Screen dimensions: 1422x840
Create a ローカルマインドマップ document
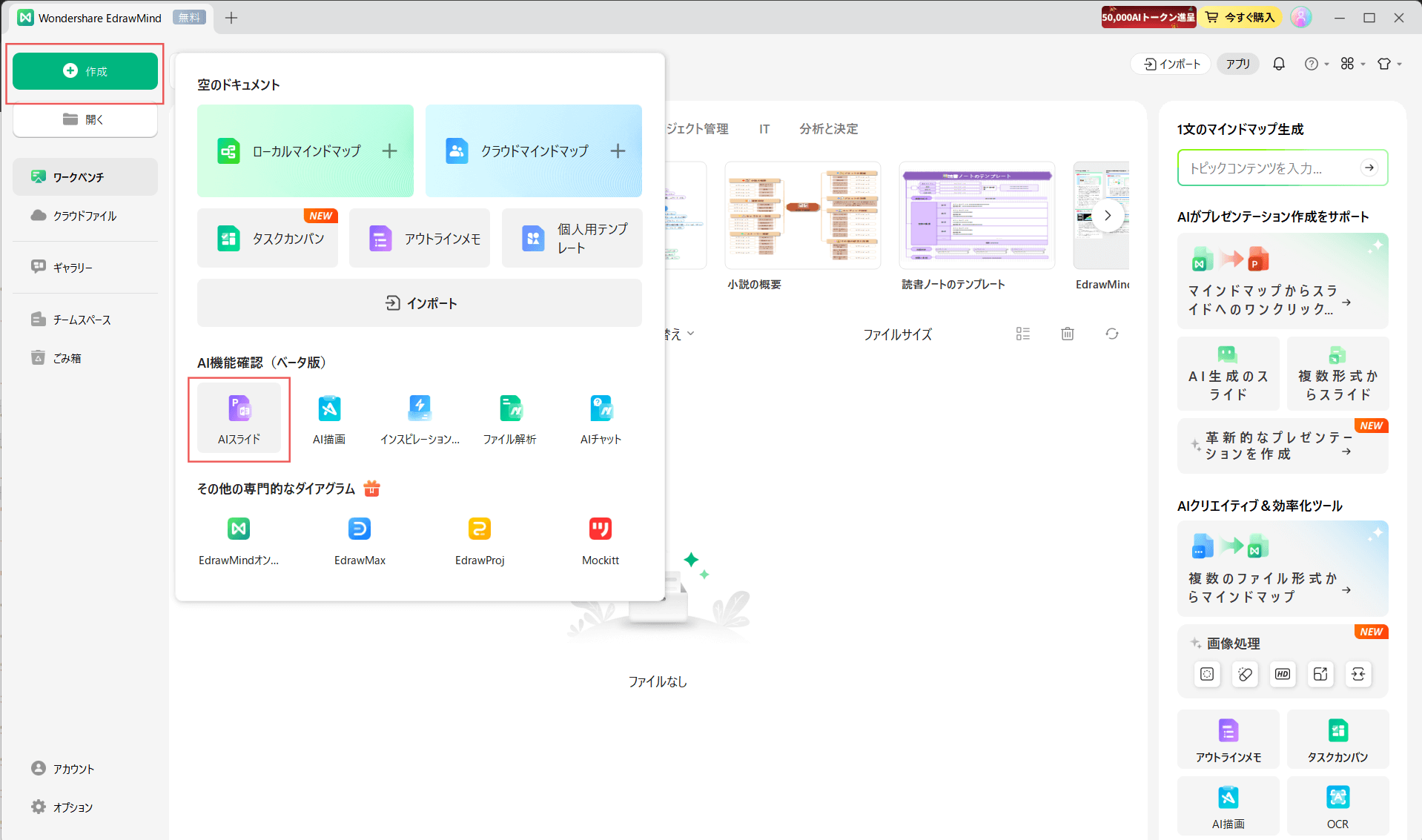305,151
